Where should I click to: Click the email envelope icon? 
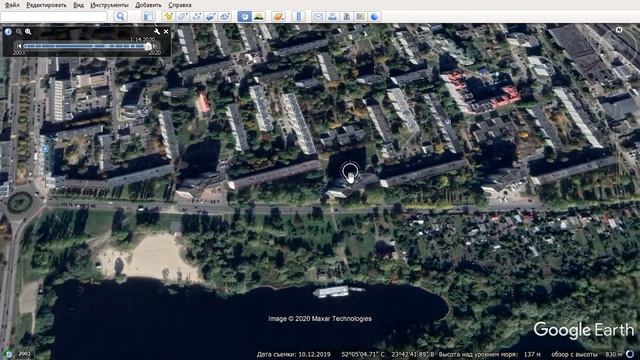coord(318,16)
